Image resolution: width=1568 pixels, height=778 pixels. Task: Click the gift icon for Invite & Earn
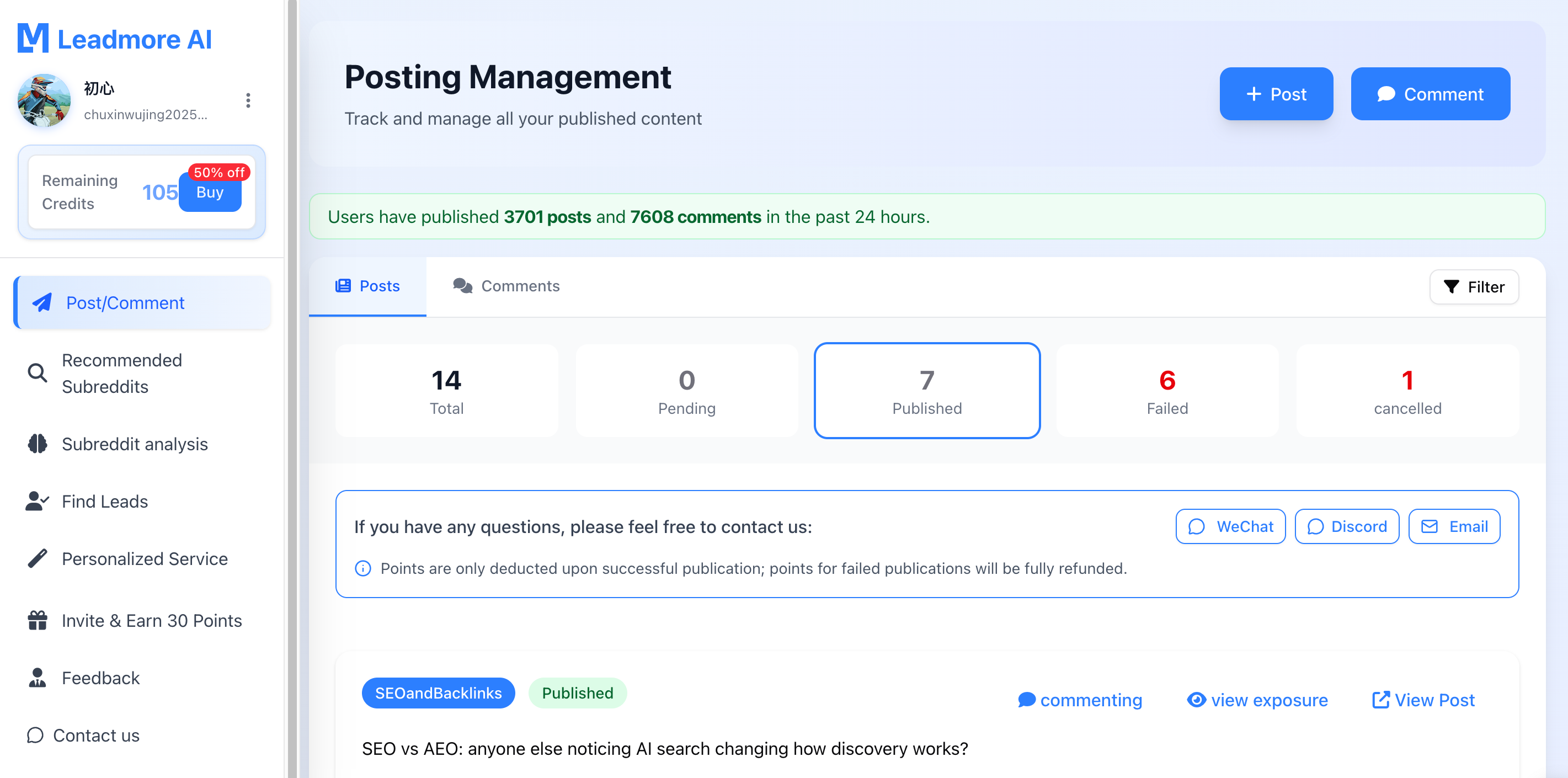click(38, 620)
